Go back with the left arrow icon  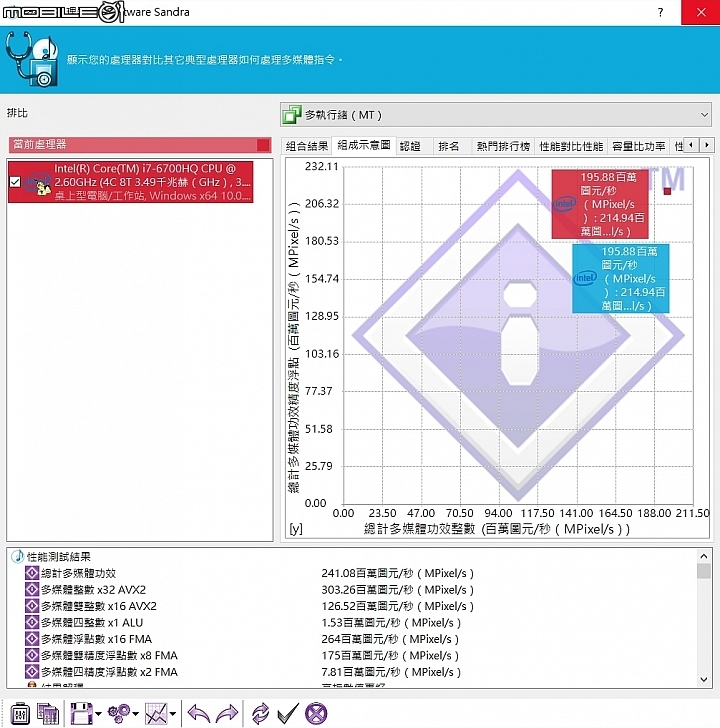(x=199, y=713)
